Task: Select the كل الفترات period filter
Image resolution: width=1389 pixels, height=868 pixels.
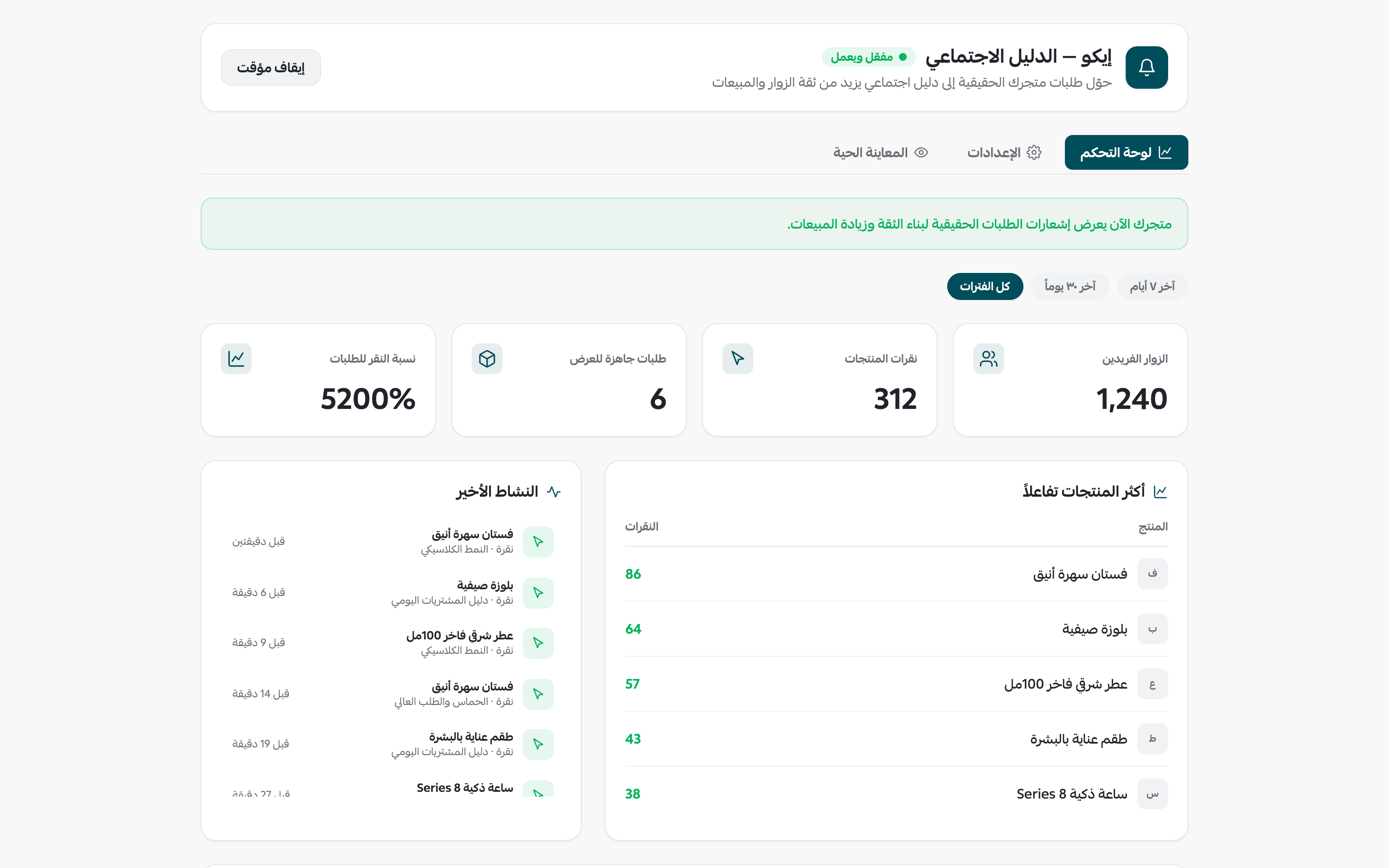Action: click(x=985, y=286)
